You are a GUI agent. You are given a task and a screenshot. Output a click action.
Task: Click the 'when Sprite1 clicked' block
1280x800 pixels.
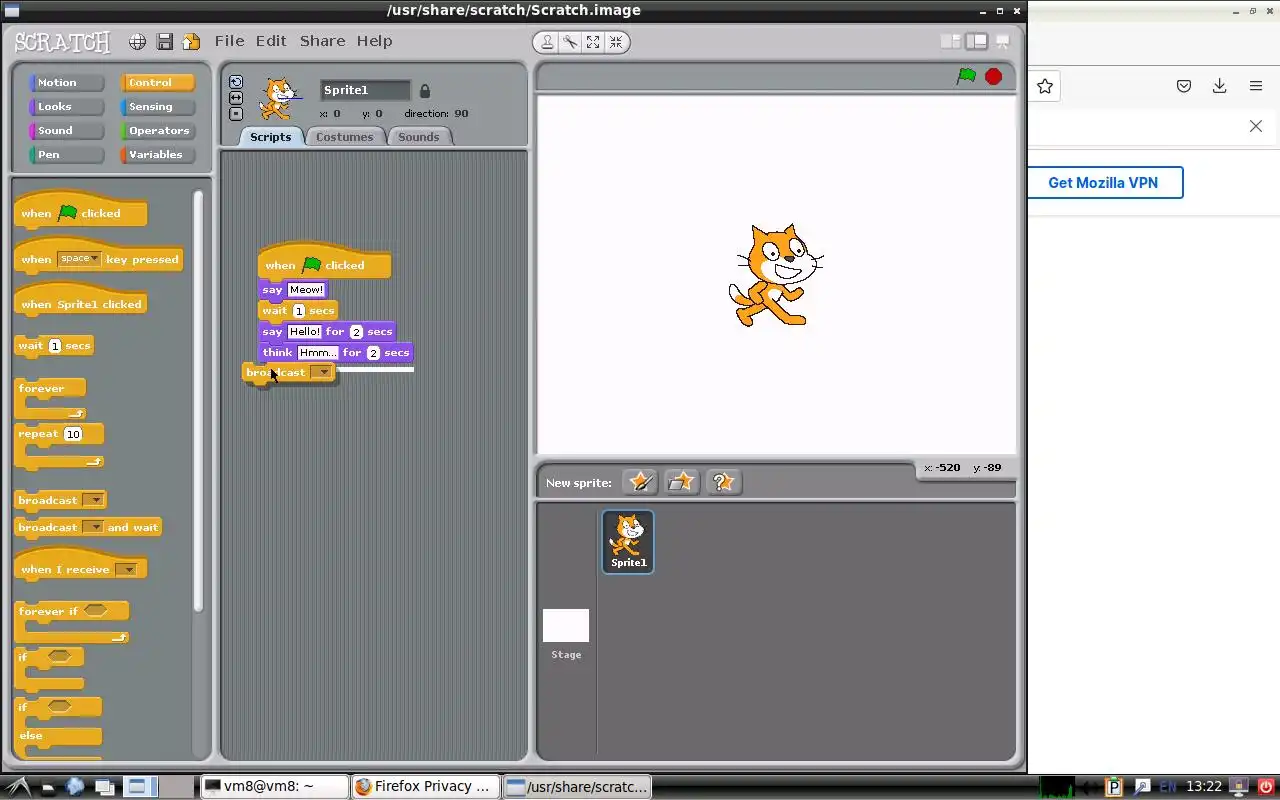80,303
